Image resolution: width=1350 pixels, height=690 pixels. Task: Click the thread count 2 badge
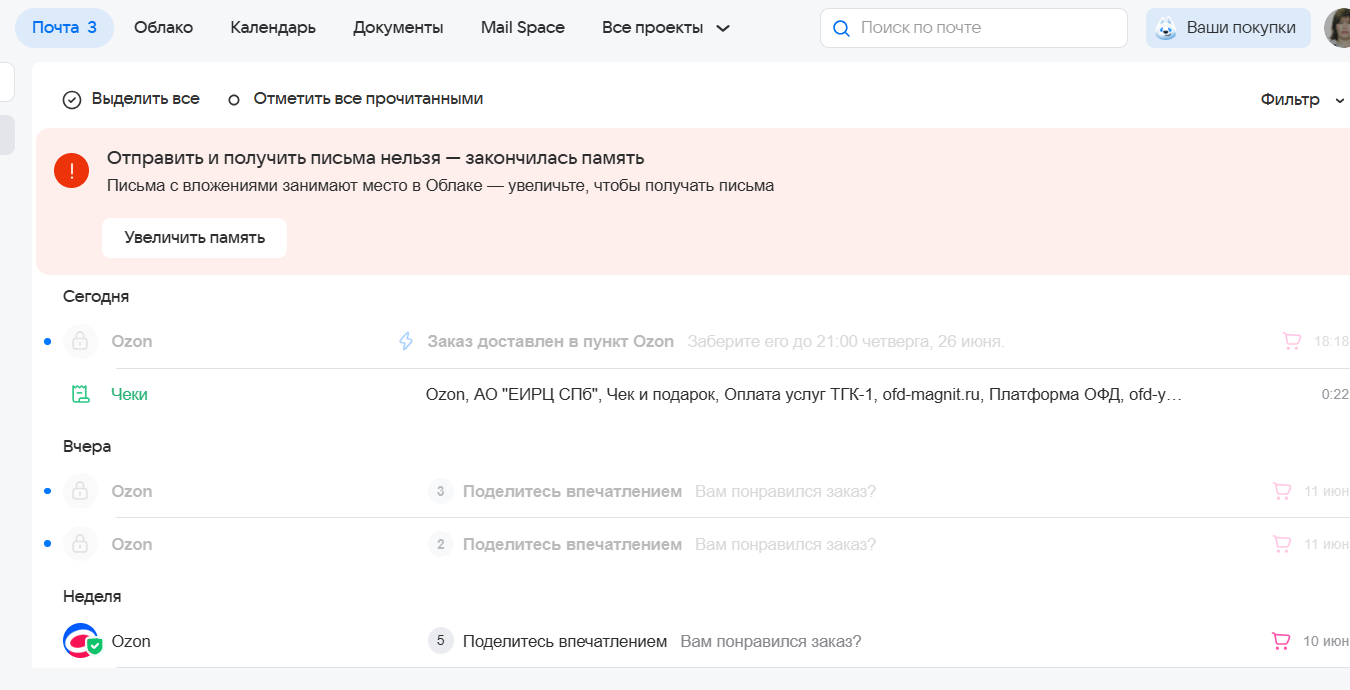pyautogui.click(x=441, y=544)
